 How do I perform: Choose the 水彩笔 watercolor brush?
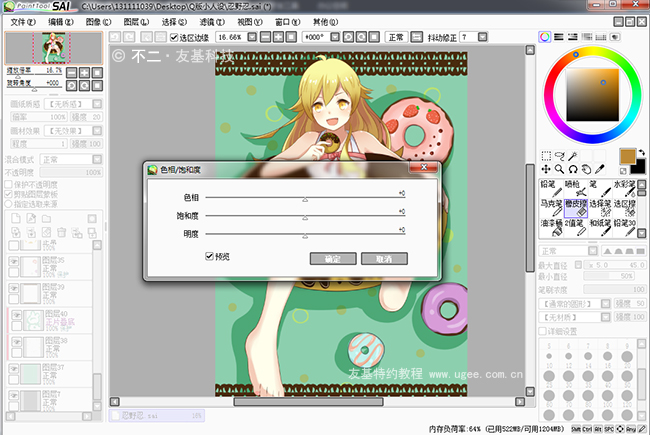624,188
